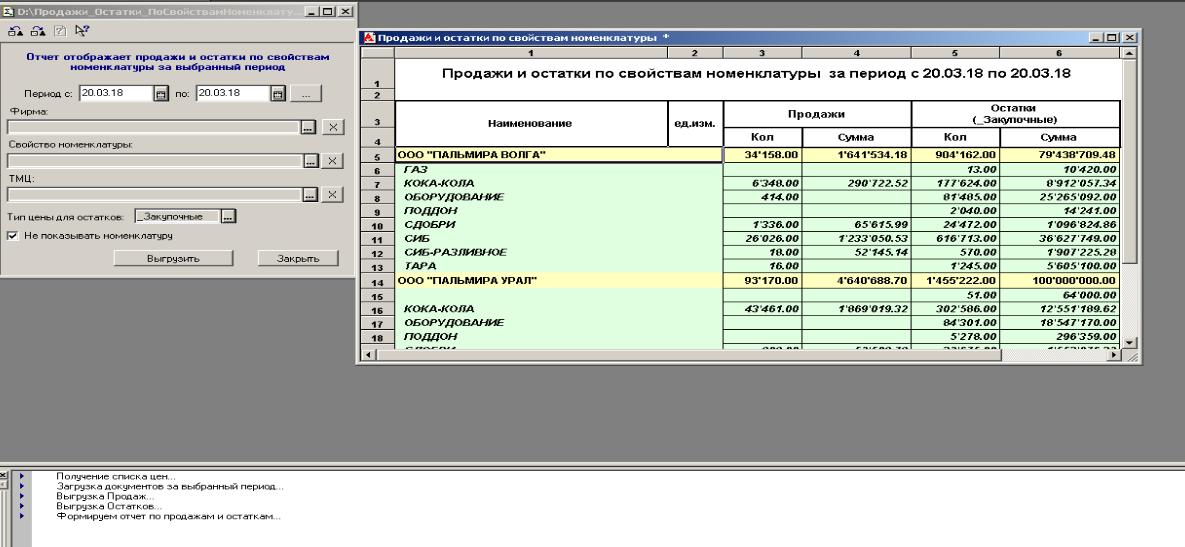1185x547 pixels.
Task: Click the ГАЗ row name cell
Action: pos(559,170)
